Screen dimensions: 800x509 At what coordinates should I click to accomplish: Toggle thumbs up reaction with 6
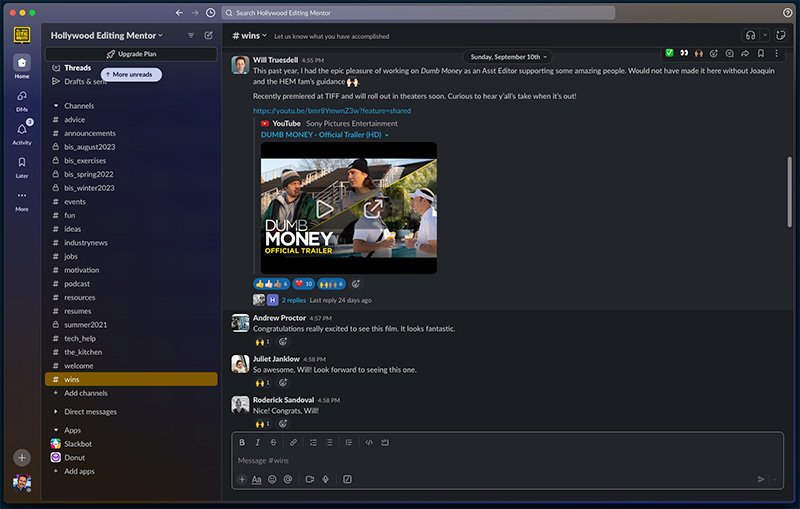point(271,284)
